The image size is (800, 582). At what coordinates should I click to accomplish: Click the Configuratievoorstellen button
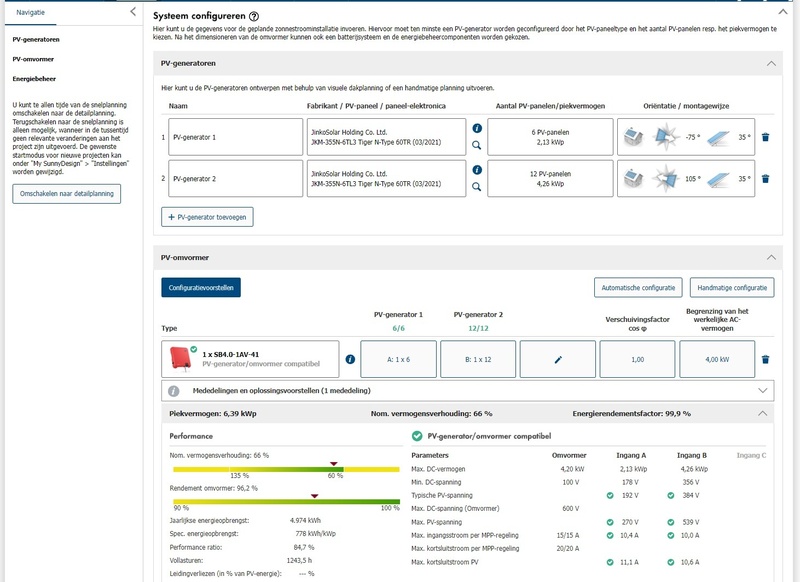[201, 287]
